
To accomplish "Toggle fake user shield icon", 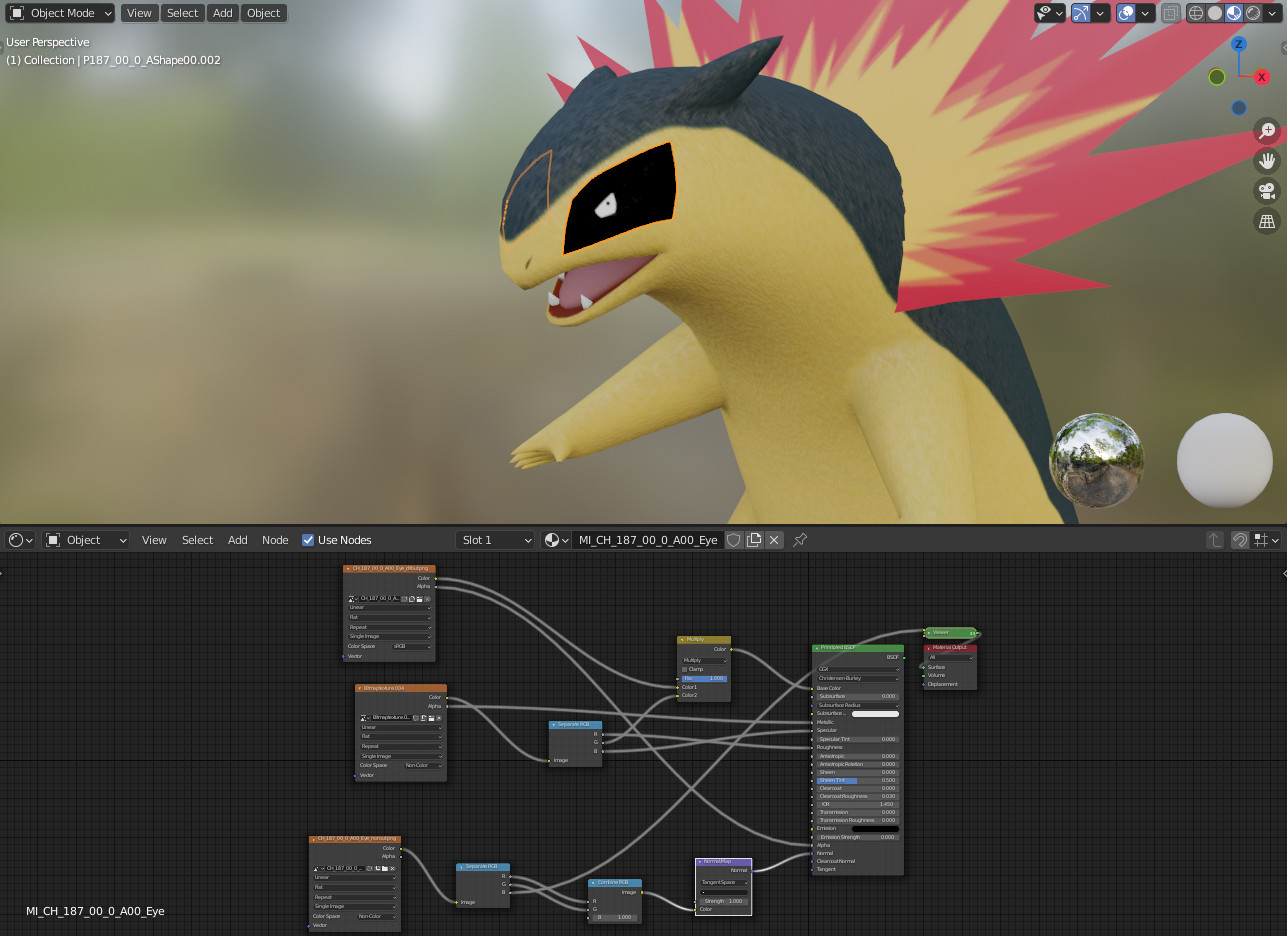I will click(734, 540).
